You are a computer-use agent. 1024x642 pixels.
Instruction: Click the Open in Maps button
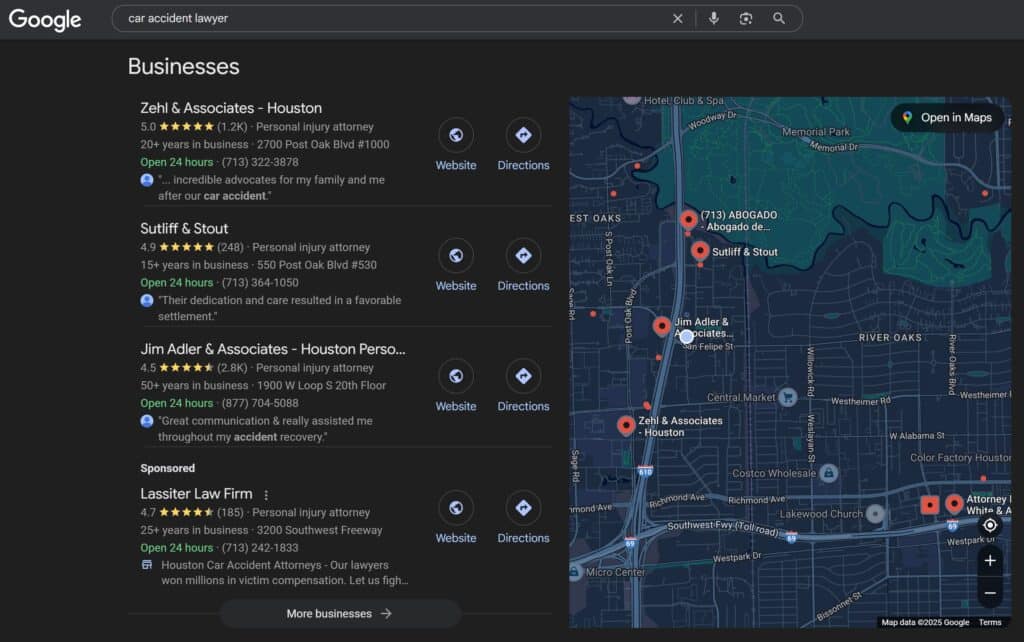tap(947, 118)
